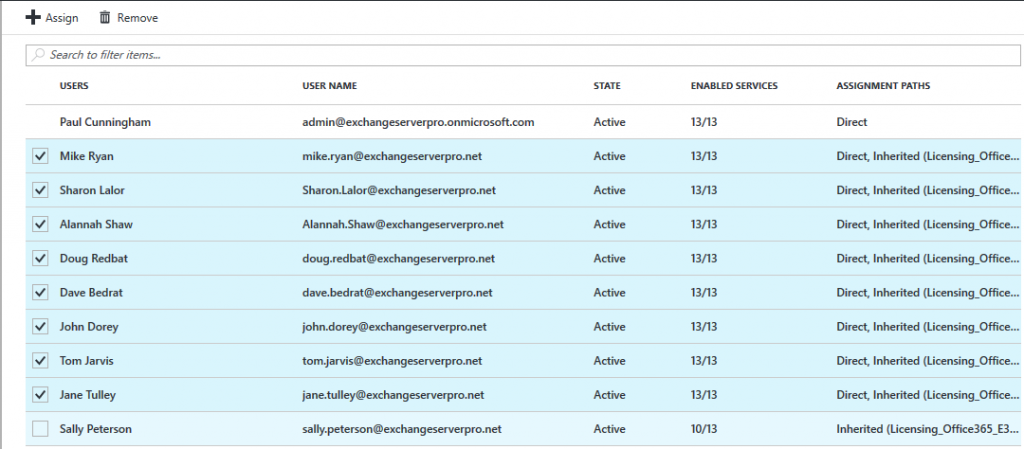Click the Jane Tulley name cell

pos(88,395)
